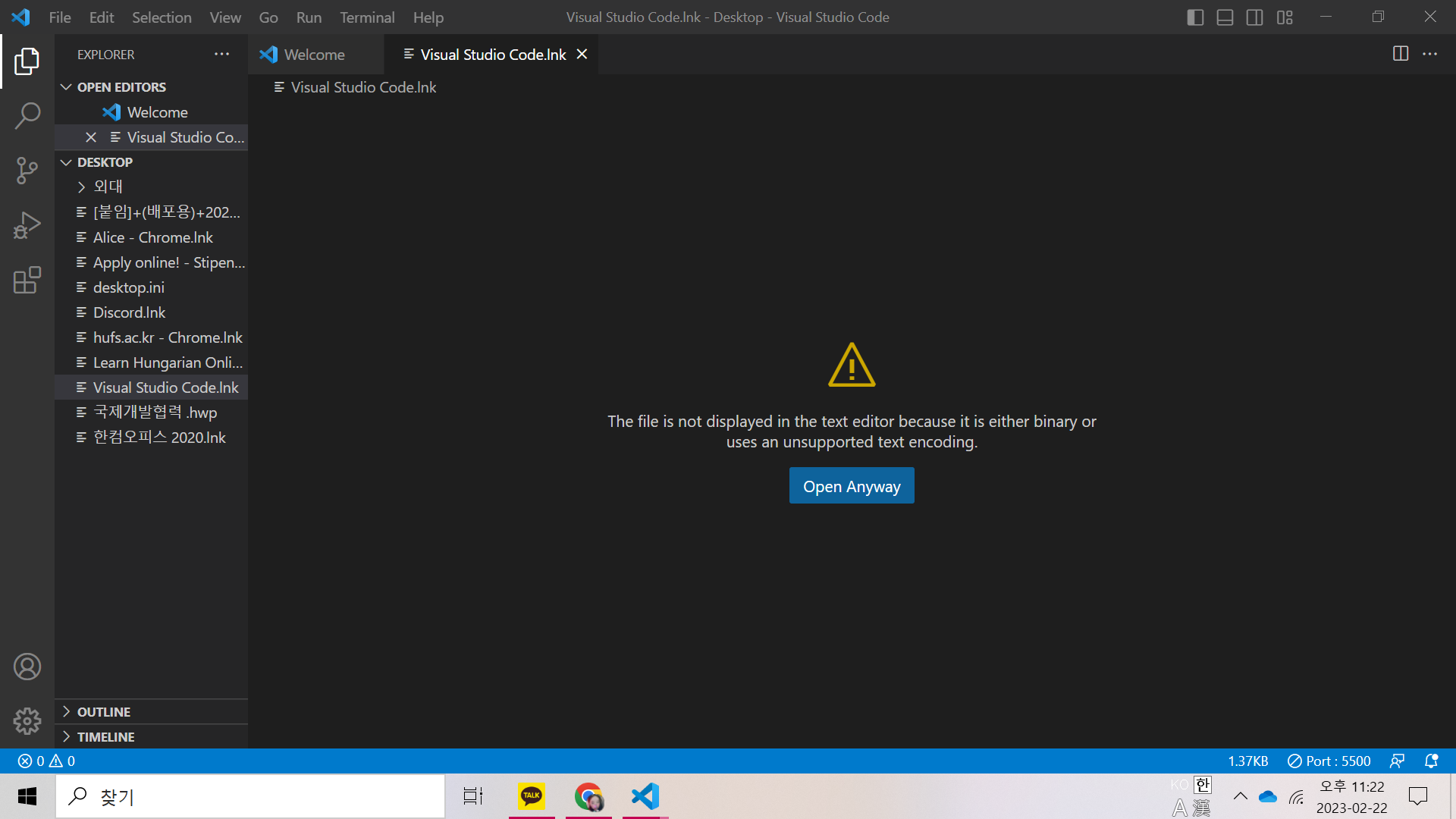Viewport: 1456px width, 819px height.
Task: Open the Explorer view in activity bar
Action: [27, 61]
